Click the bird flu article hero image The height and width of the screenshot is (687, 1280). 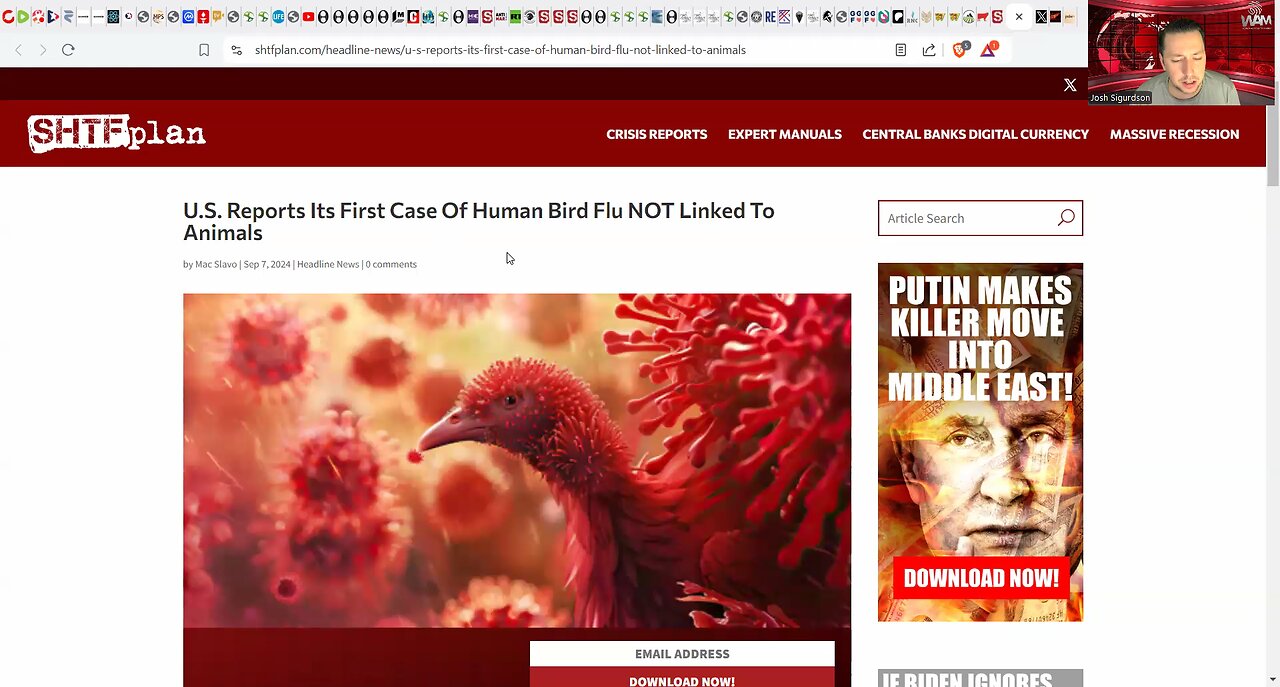coord(517,460)
